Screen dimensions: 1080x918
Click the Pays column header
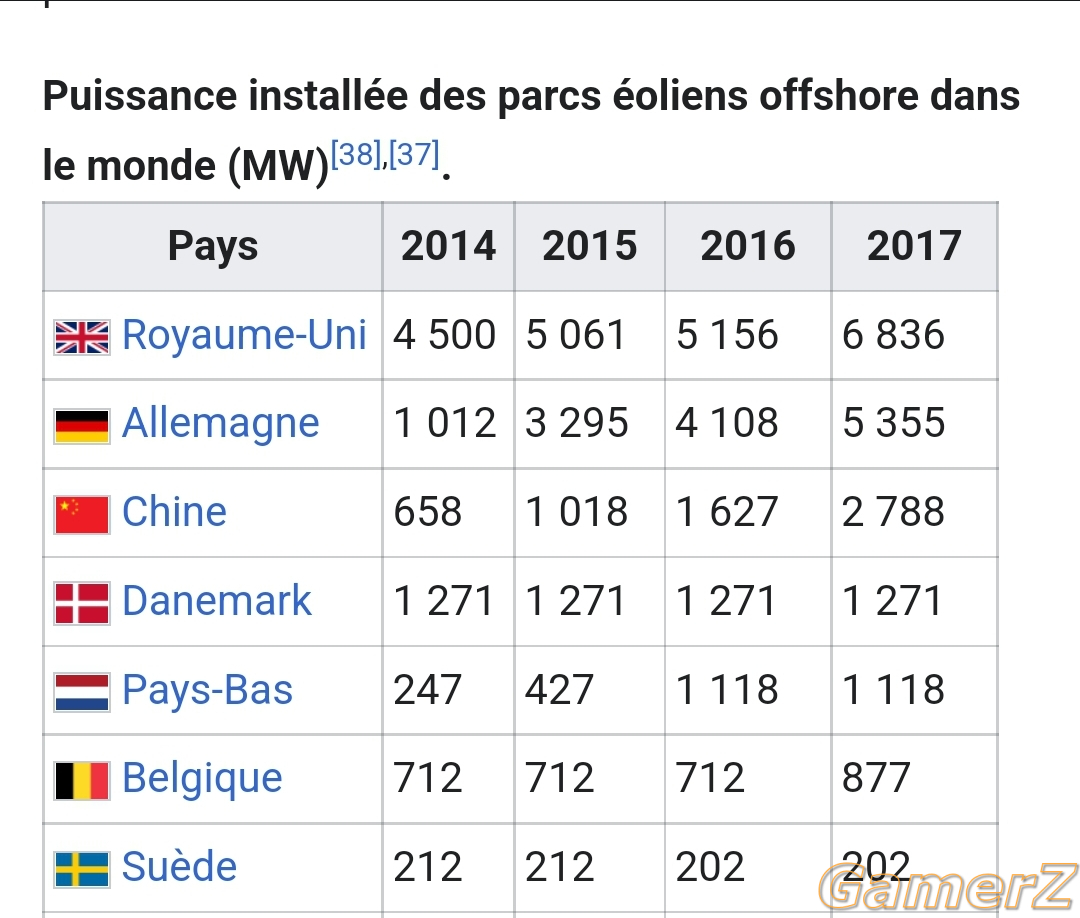[x=213, y=247]
